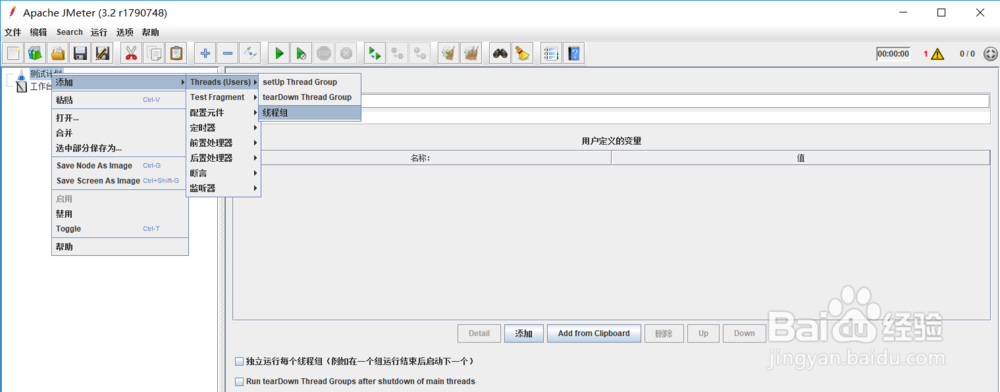Save the test plan with floppy icon

[80, 54]
